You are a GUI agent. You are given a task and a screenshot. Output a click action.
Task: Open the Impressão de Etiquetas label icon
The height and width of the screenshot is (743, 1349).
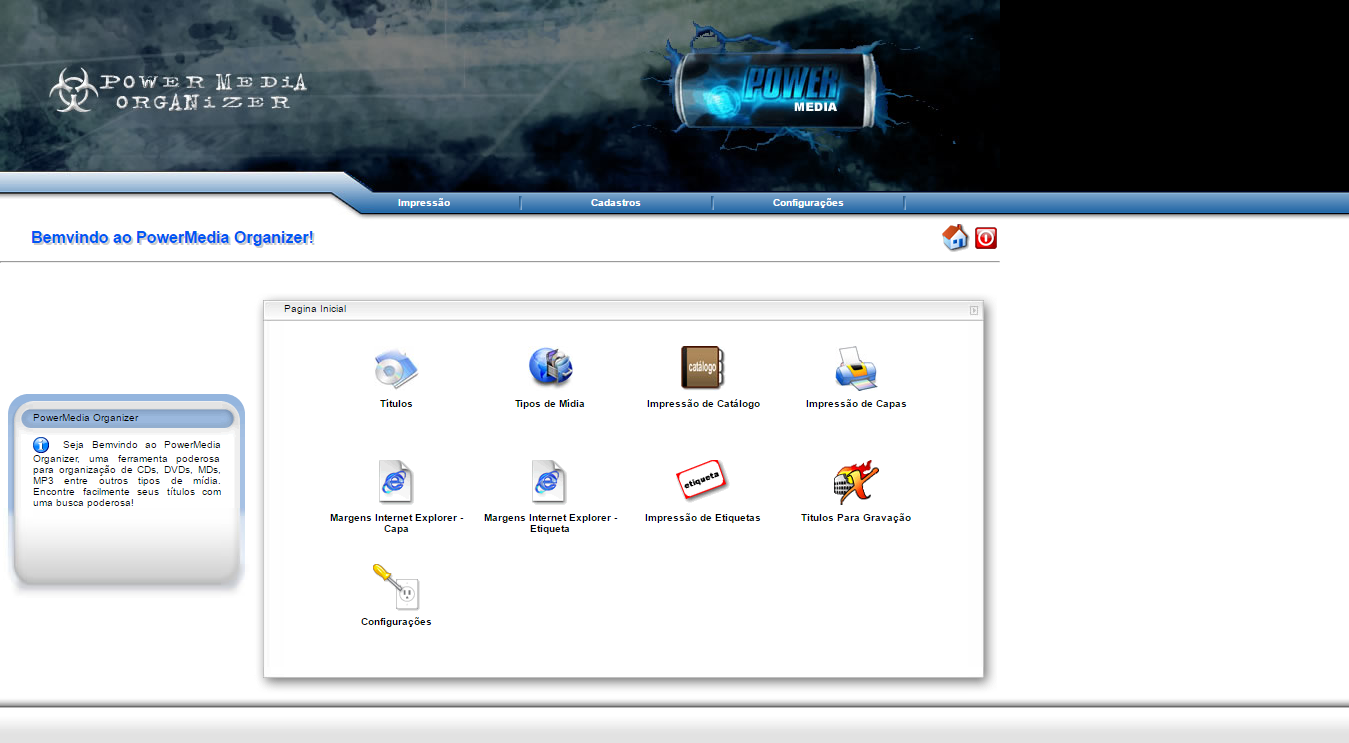coord(702,481)
